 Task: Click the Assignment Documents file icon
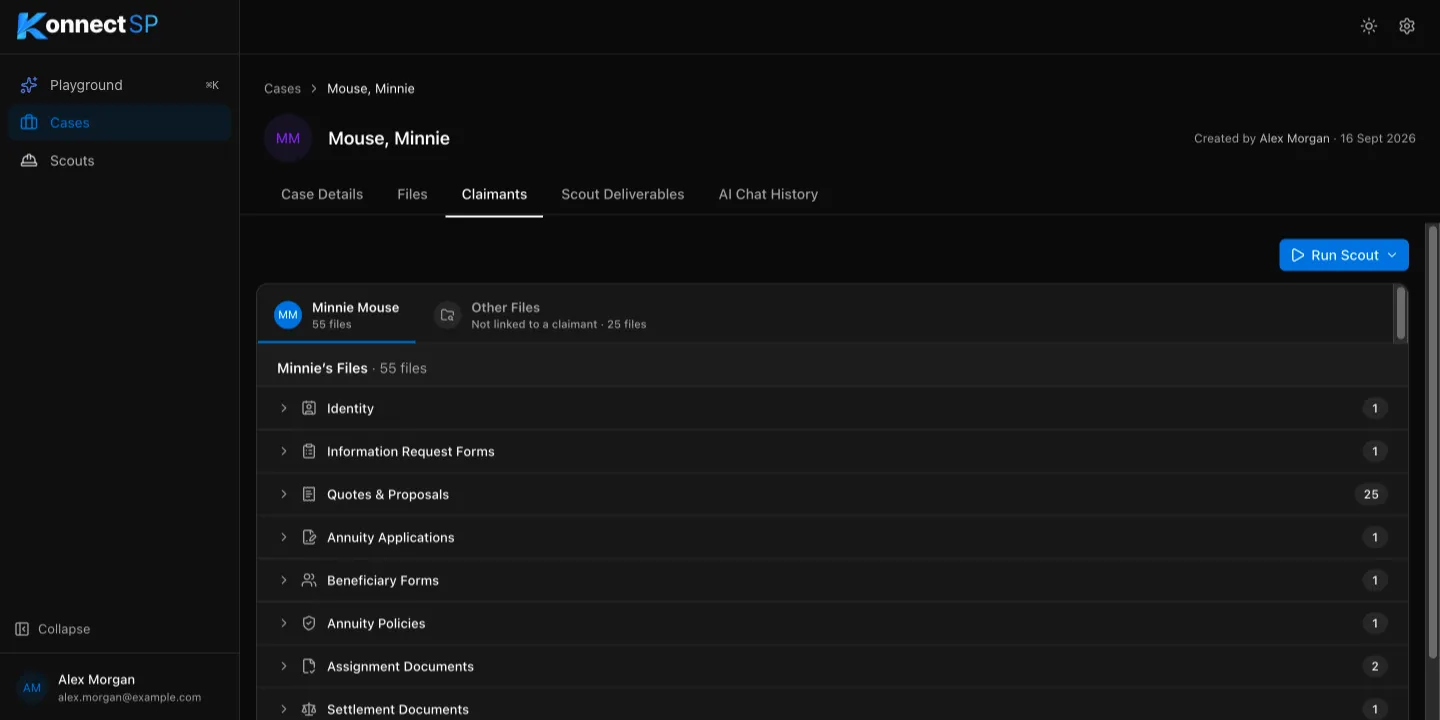[x=309, y=666]
